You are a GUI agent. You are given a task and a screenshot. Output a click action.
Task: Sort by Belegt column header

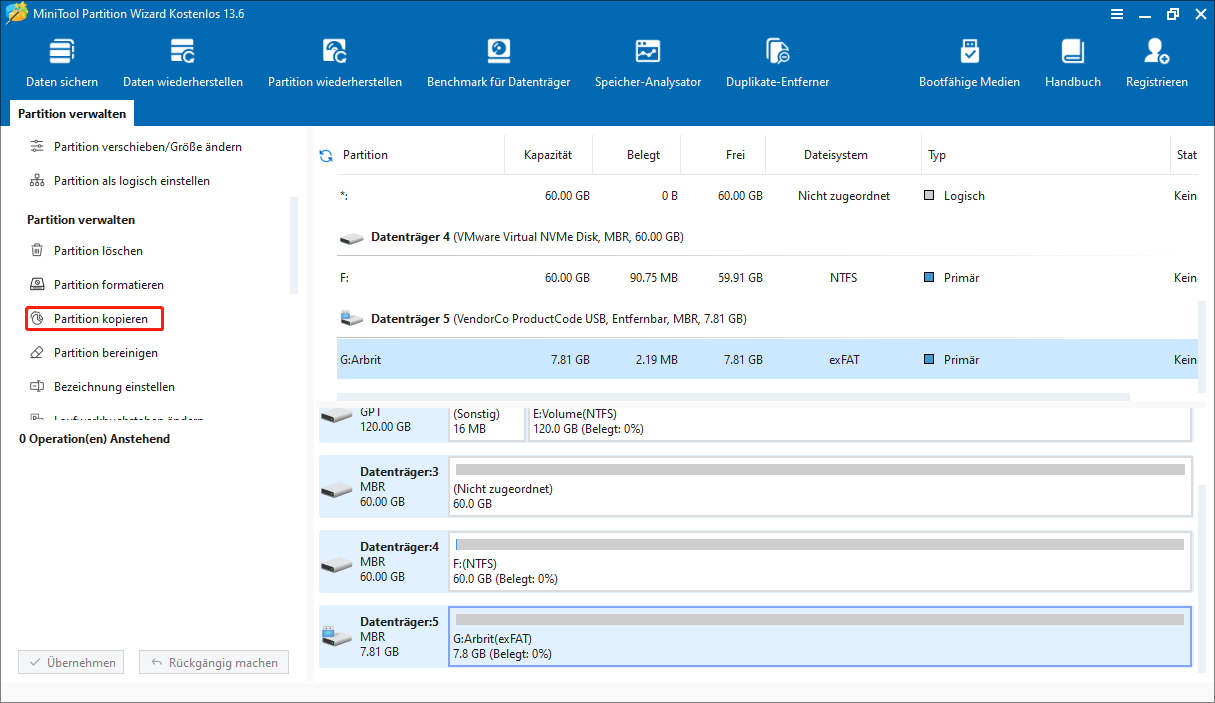click(x=643, y=155)
